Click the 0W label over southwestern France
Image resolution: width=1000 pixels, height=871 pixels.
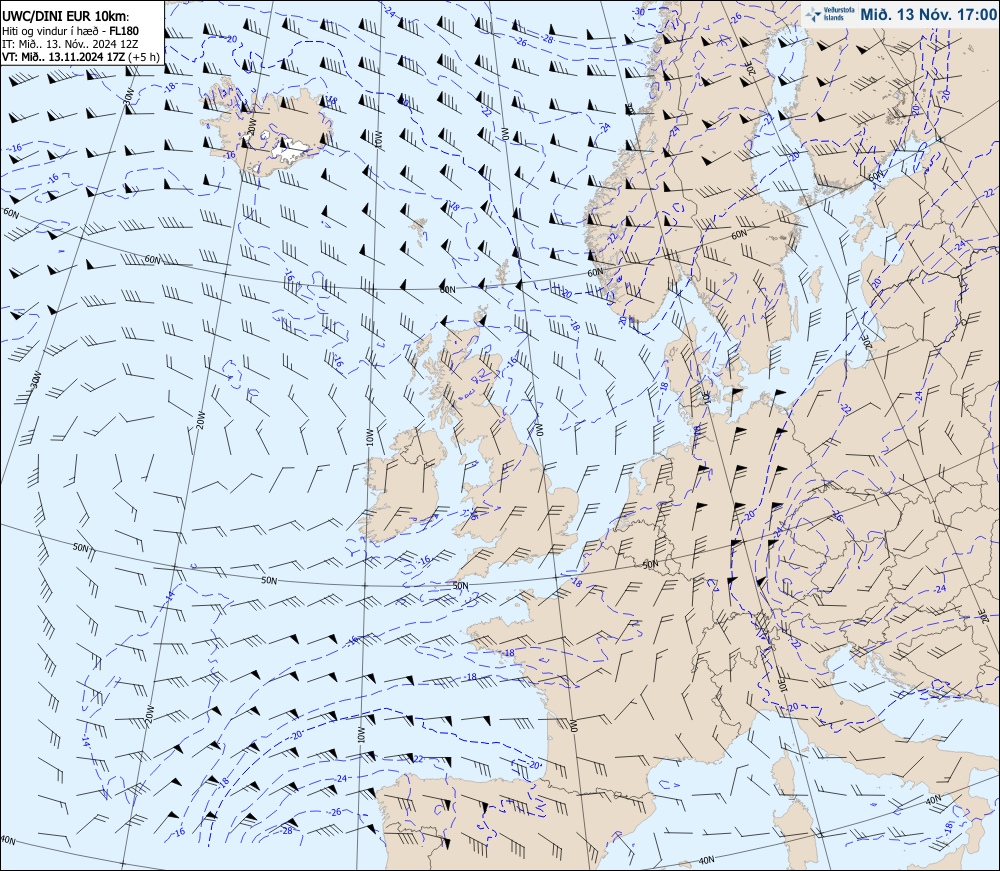click(573, 725)
